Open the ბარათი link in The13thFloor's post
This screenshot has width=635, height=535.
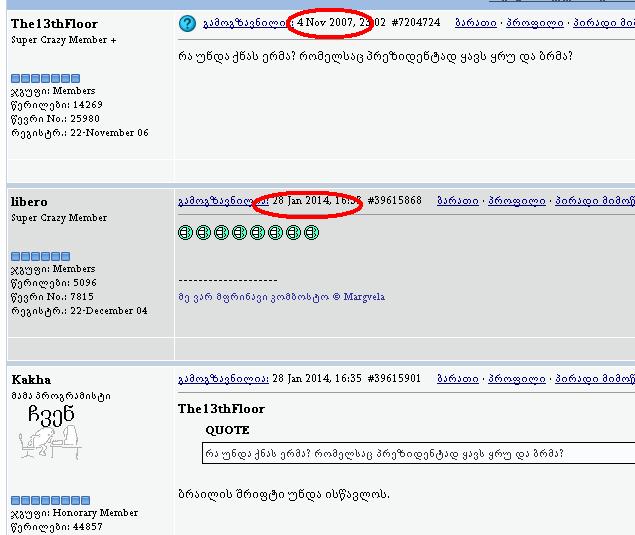(x=476, y=23)
